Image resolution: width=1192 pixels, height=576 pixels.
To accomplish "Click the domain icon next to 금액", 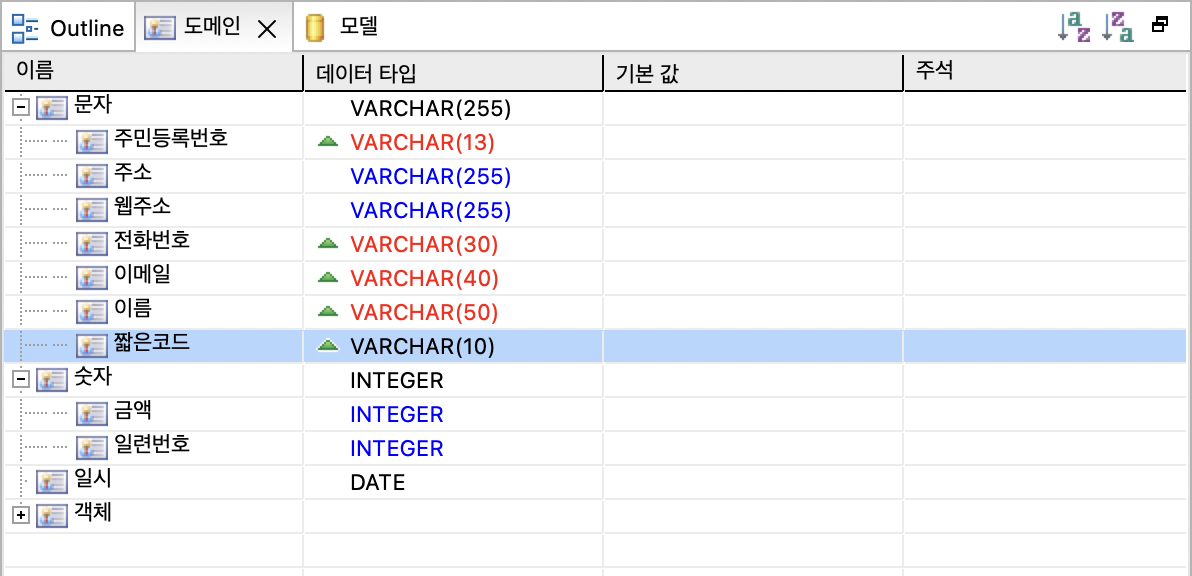I will click(x=90, y=414).
